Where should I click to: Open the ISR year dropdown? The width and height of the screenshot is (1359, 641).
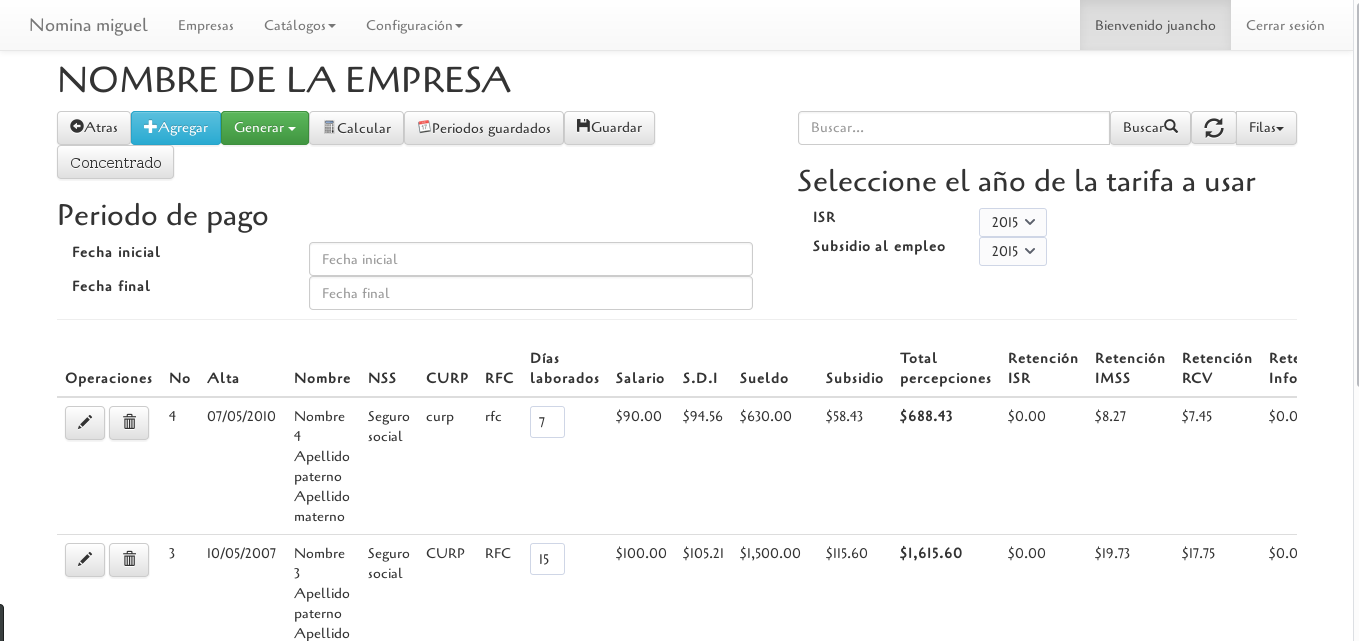(x=1012, y=222)
